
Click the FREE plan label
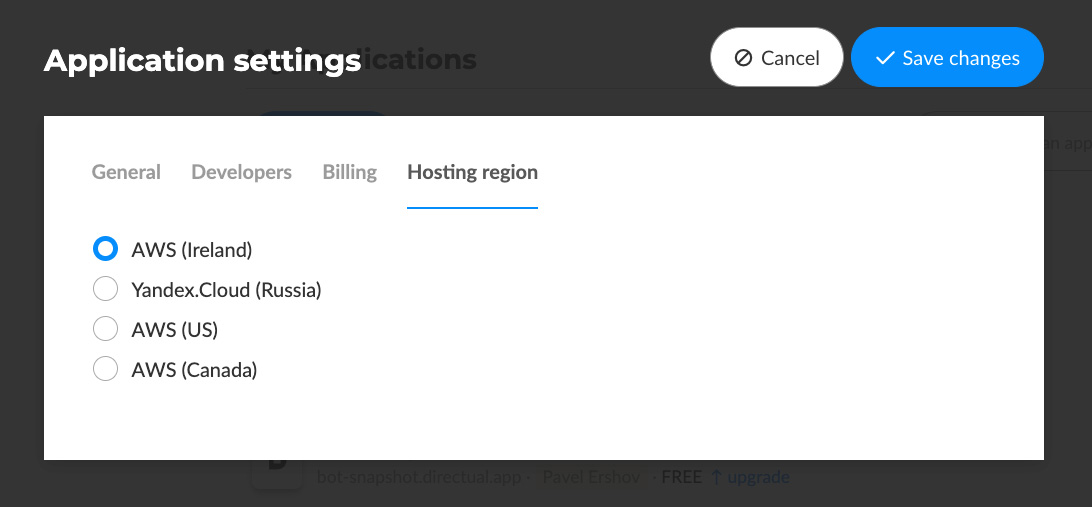681,477
